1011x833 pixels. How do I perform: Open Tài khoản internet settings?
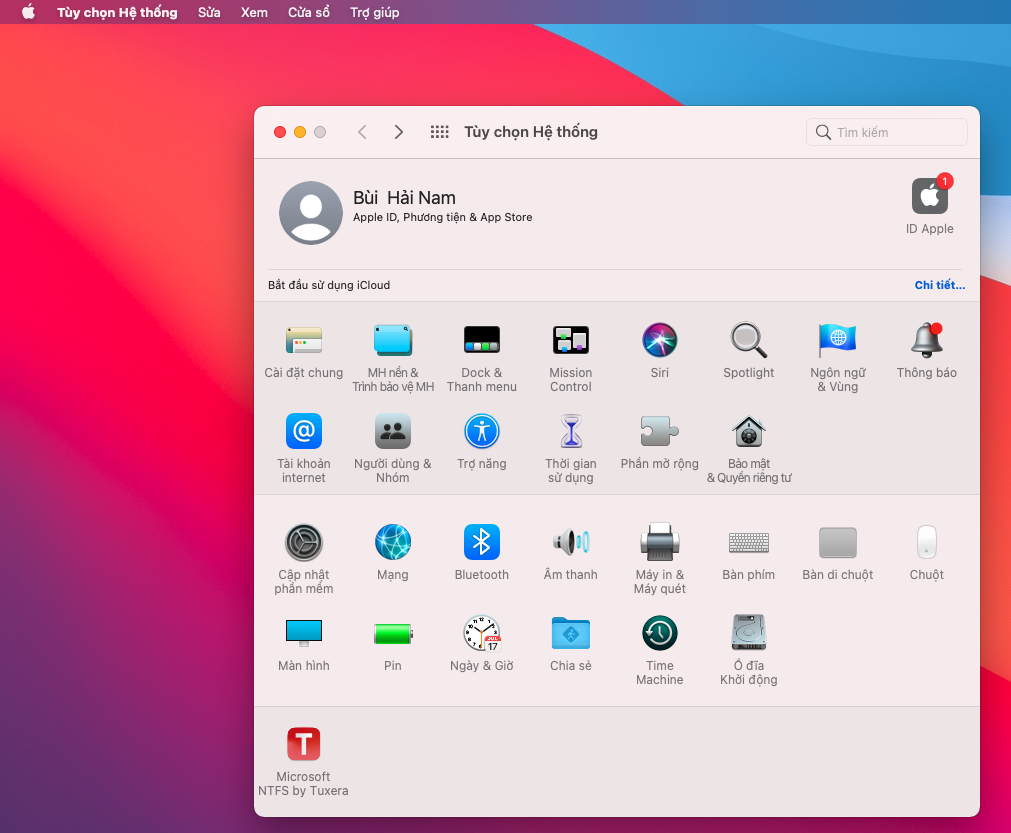click(x=304, y=431)
